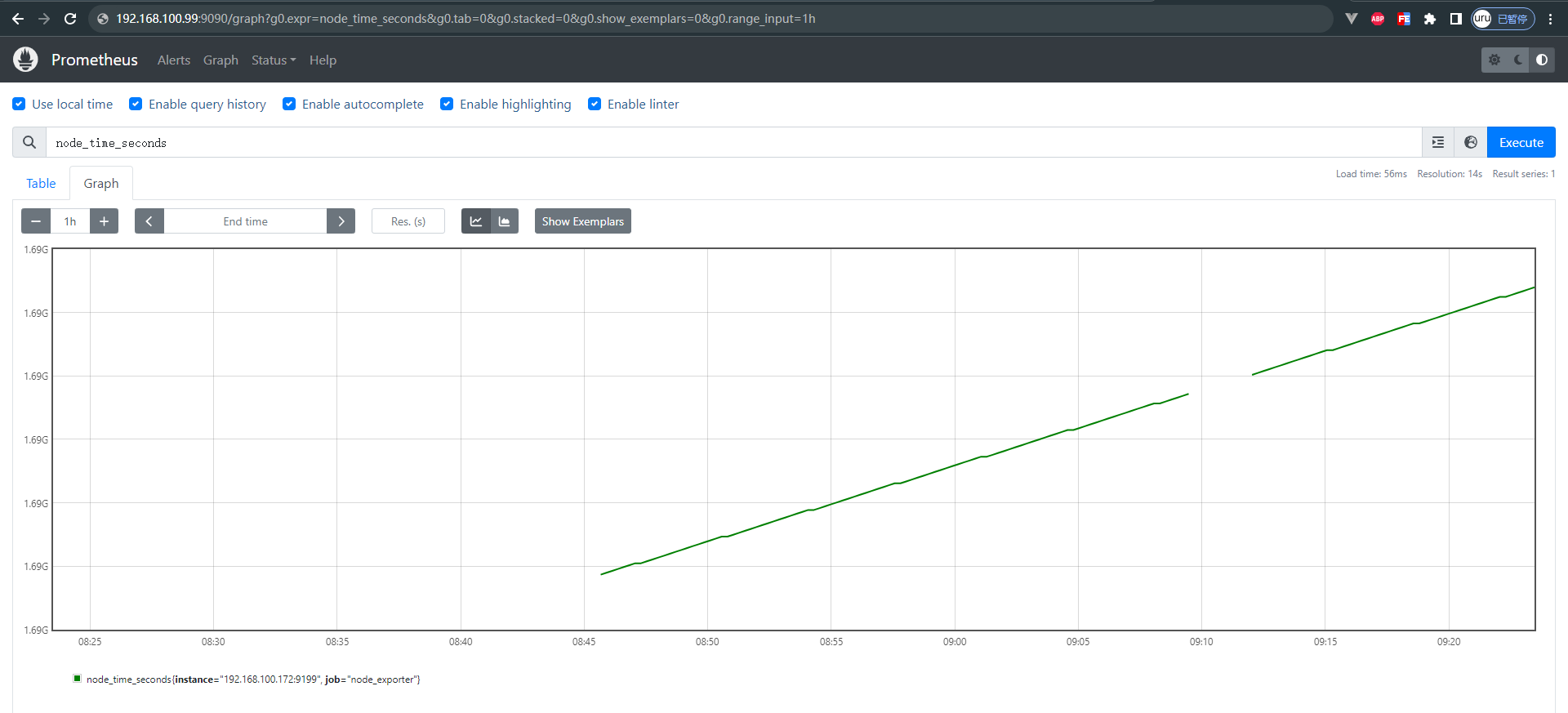Image resolution: width=1568 pixels, height=713 pixels.
Task: Open the browser profile avatar
Action: click(x=1482, y=18)
